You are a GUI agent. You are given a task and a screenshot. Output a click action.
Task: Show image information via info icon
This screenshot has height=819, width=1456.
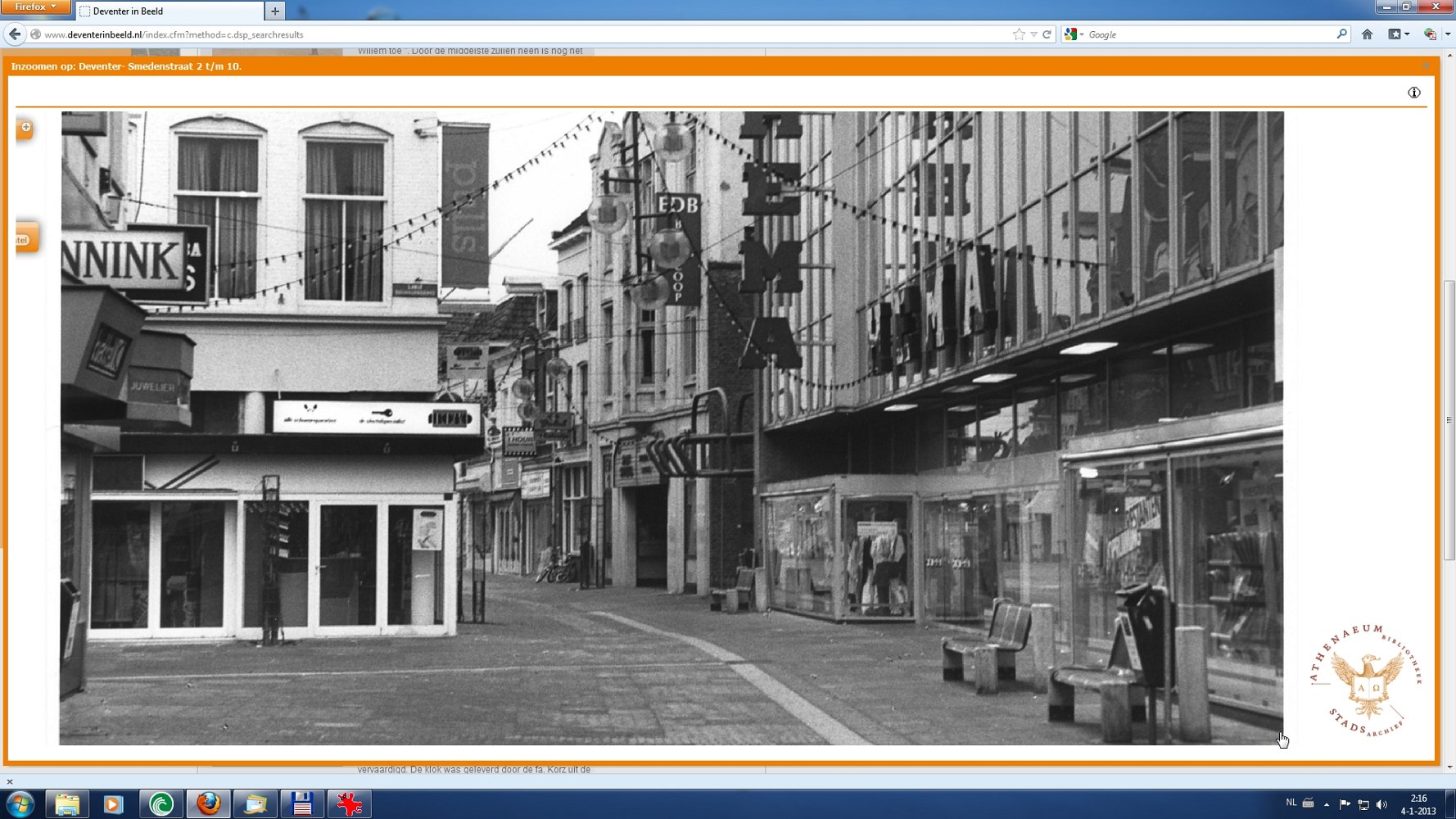pos(1413,93)
